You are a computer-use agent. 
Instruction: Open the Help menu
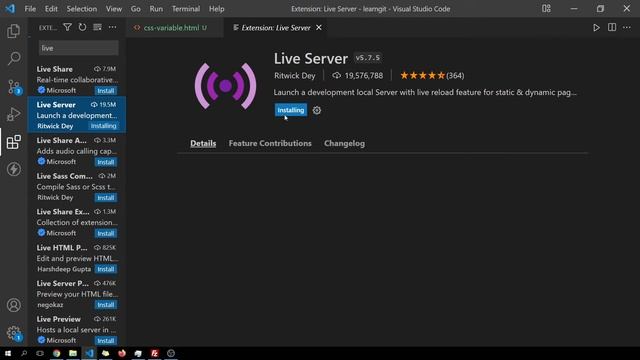click(216, 9)
